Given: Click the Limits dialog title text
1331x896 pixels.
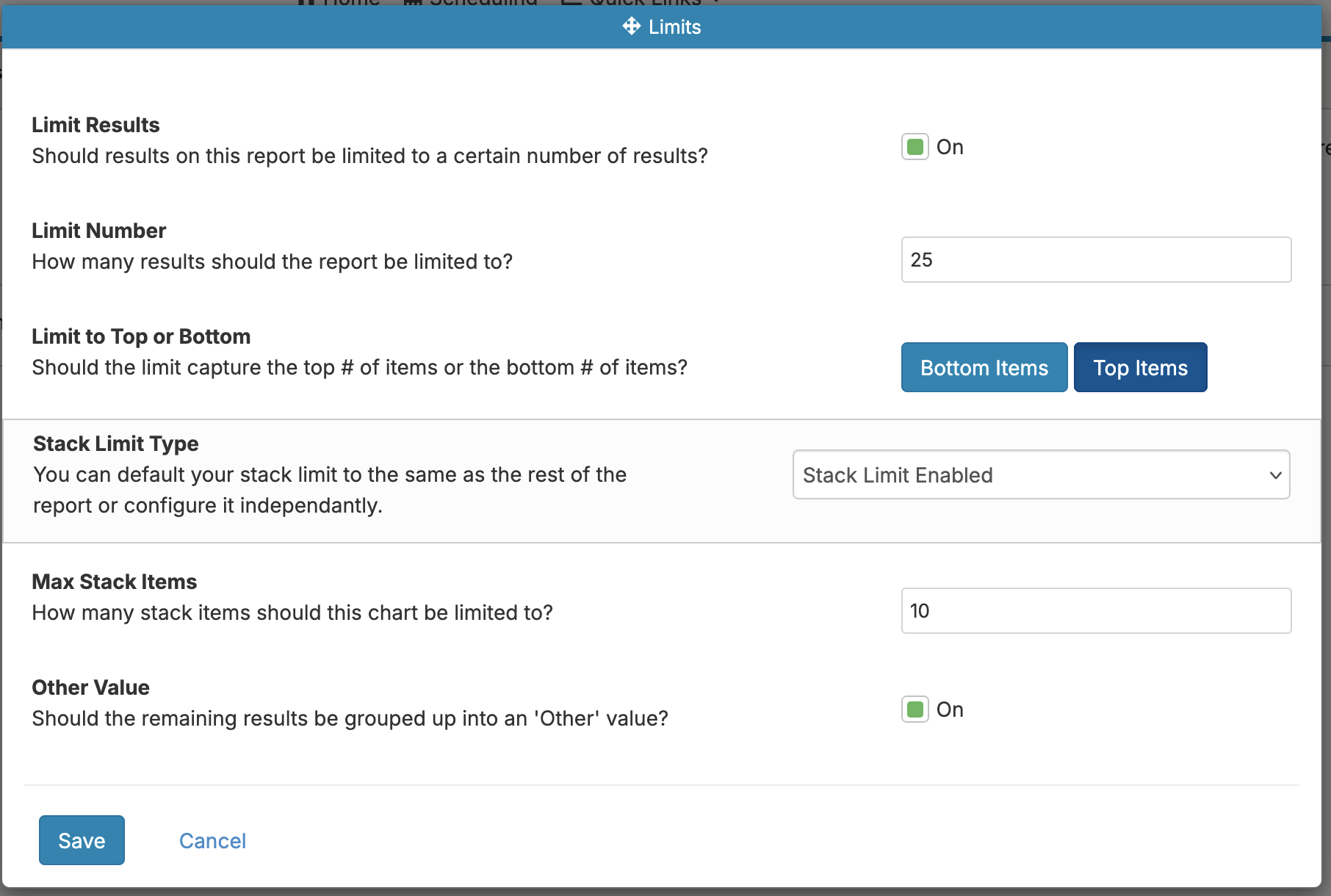Looking at the screenshot, I should tap(674, 27).
